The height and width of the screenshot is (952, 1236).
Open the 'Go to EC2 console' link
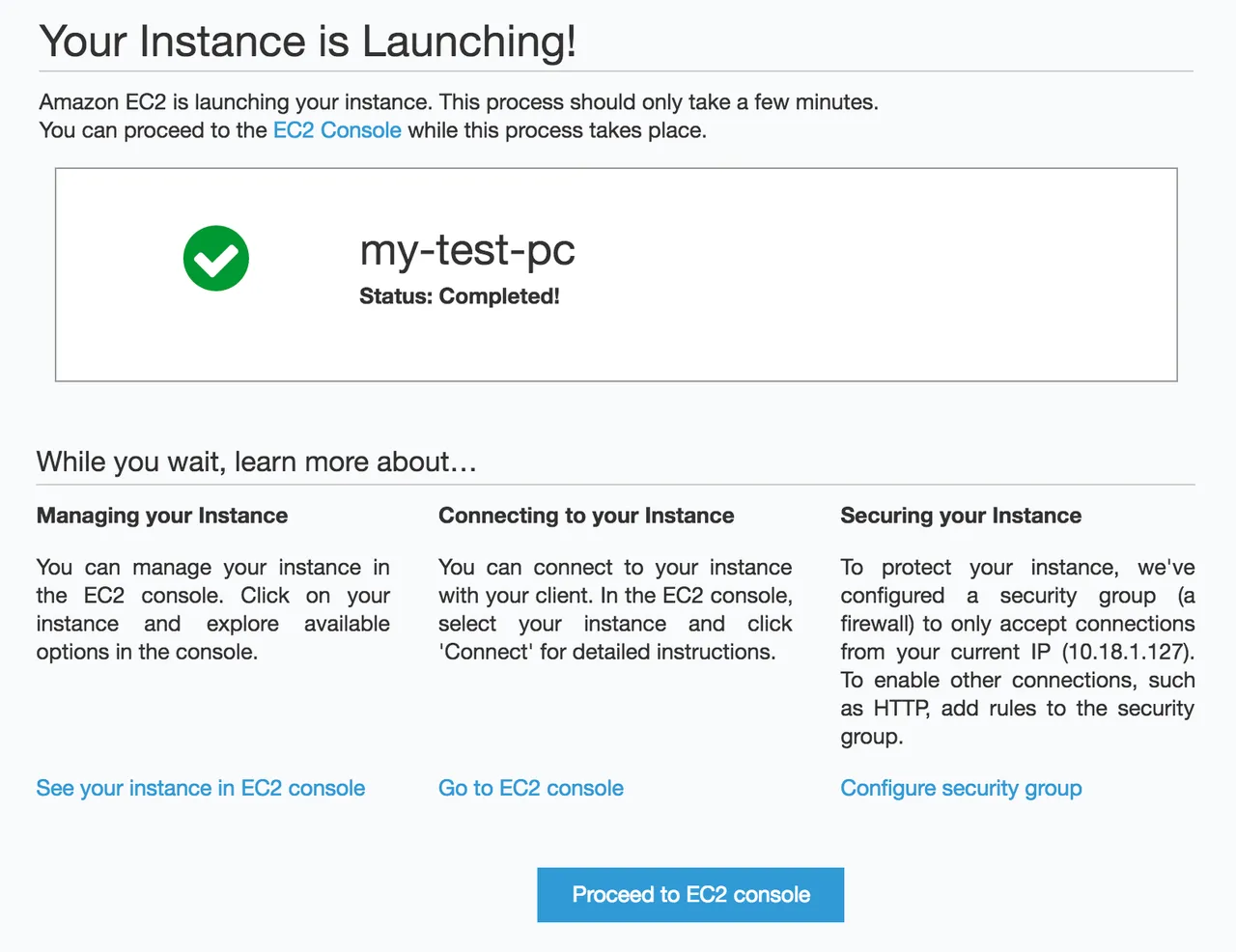click(x=531, y=789)
